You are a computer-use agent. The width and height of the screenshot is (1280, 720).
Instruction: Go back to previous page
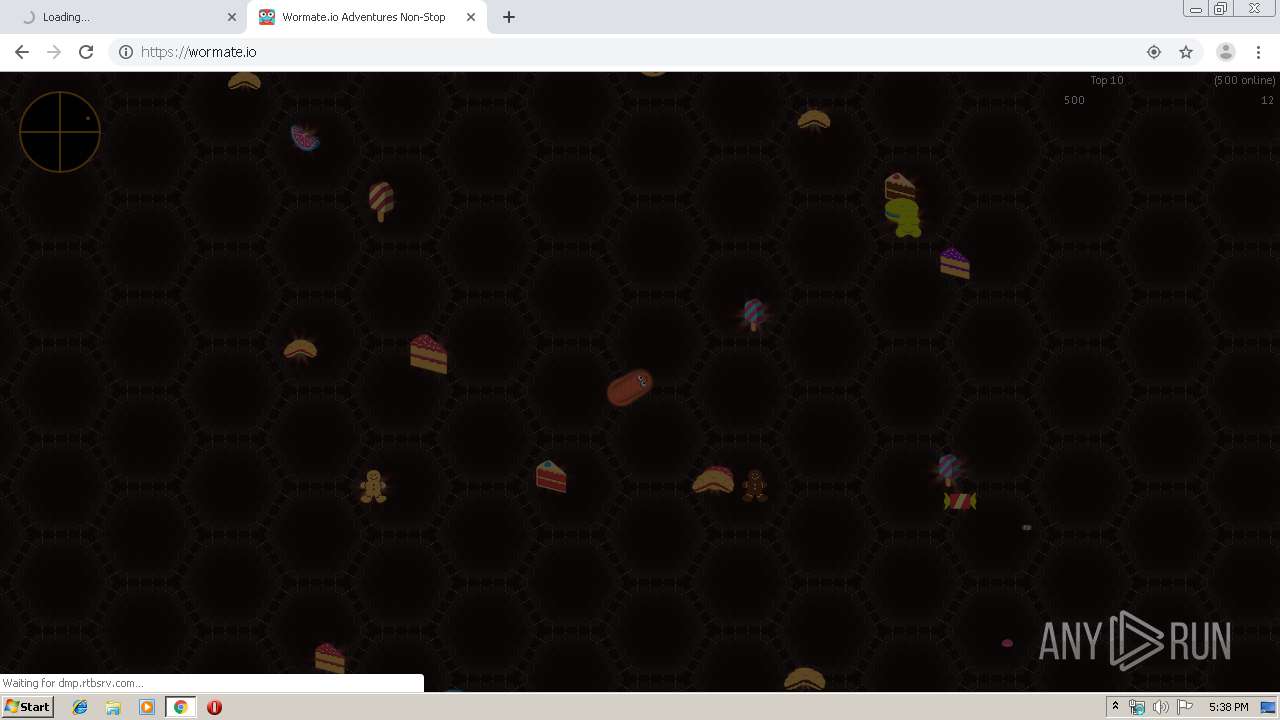(x=22, y=52)
